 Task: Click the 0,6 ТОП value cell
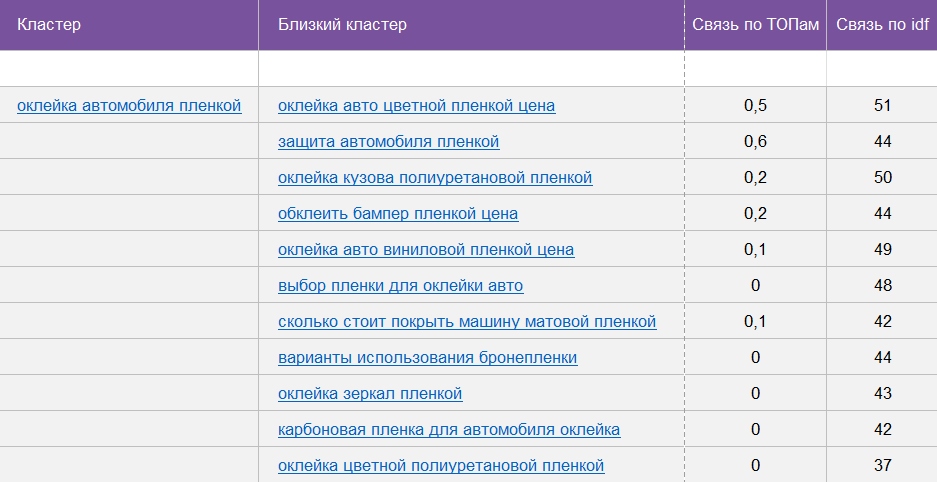pyautogui.click(x=755, y=141)
